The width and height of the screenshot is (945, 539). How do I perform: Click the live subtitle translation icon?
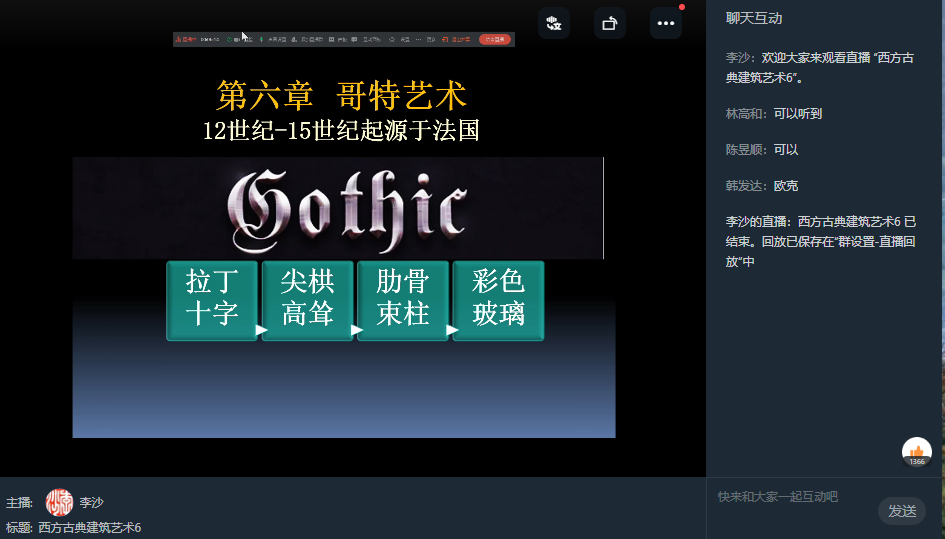tap(553, 23)
